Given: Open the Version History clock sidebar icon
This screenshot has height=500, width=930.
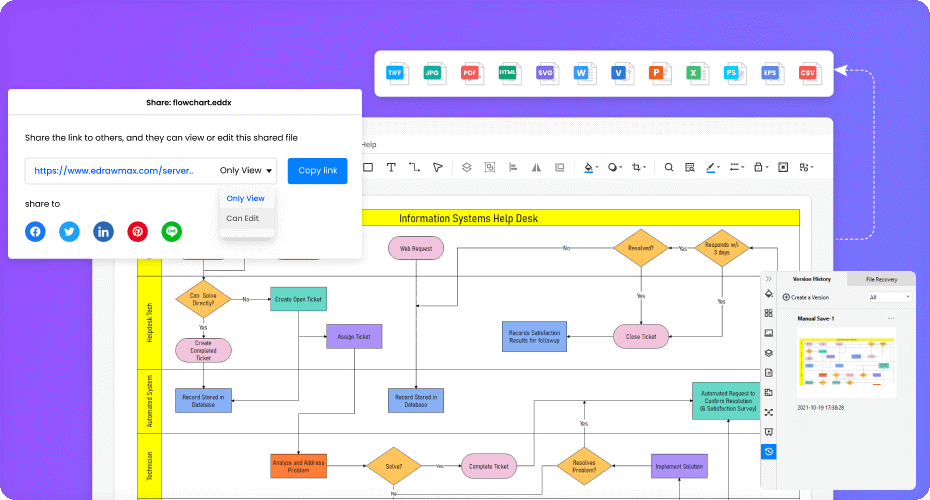Looking at the screenshot, I should coord(768,452).
